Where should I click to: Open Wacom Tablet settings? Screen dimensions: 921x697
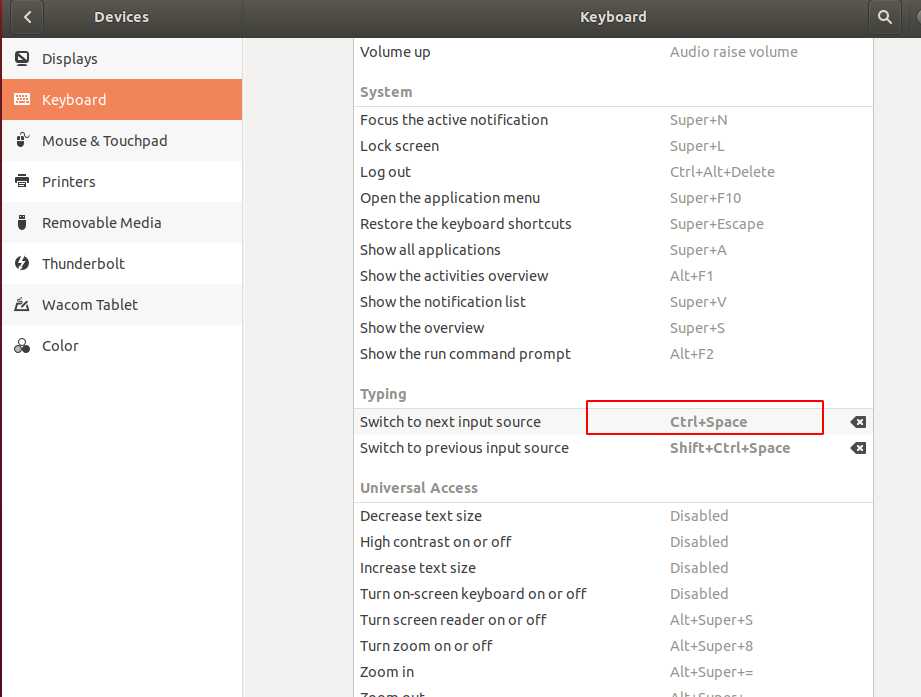(122, 304)
